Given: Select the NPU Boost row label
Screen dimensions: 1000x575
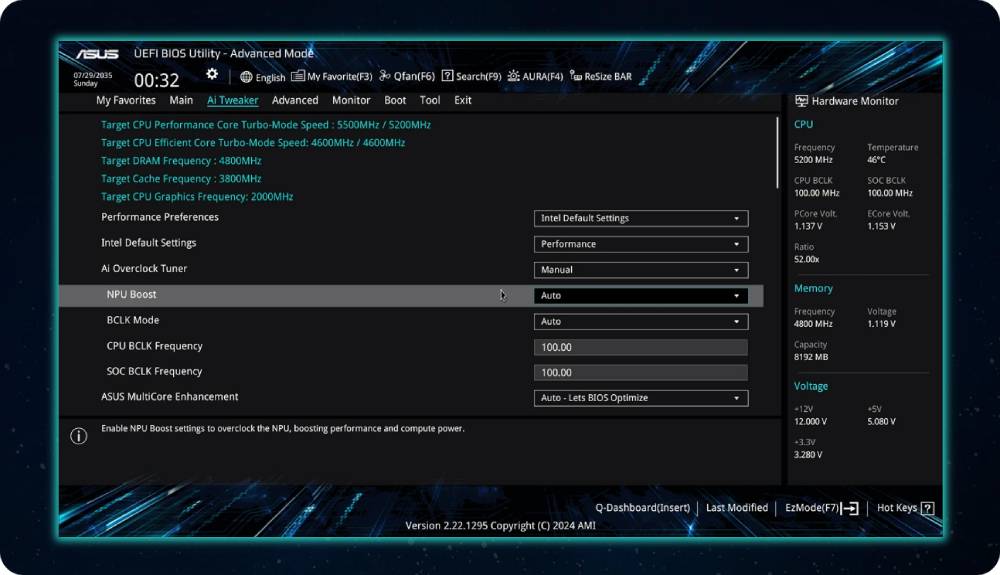Looking at the screenshot, I should tap(131, 295).
